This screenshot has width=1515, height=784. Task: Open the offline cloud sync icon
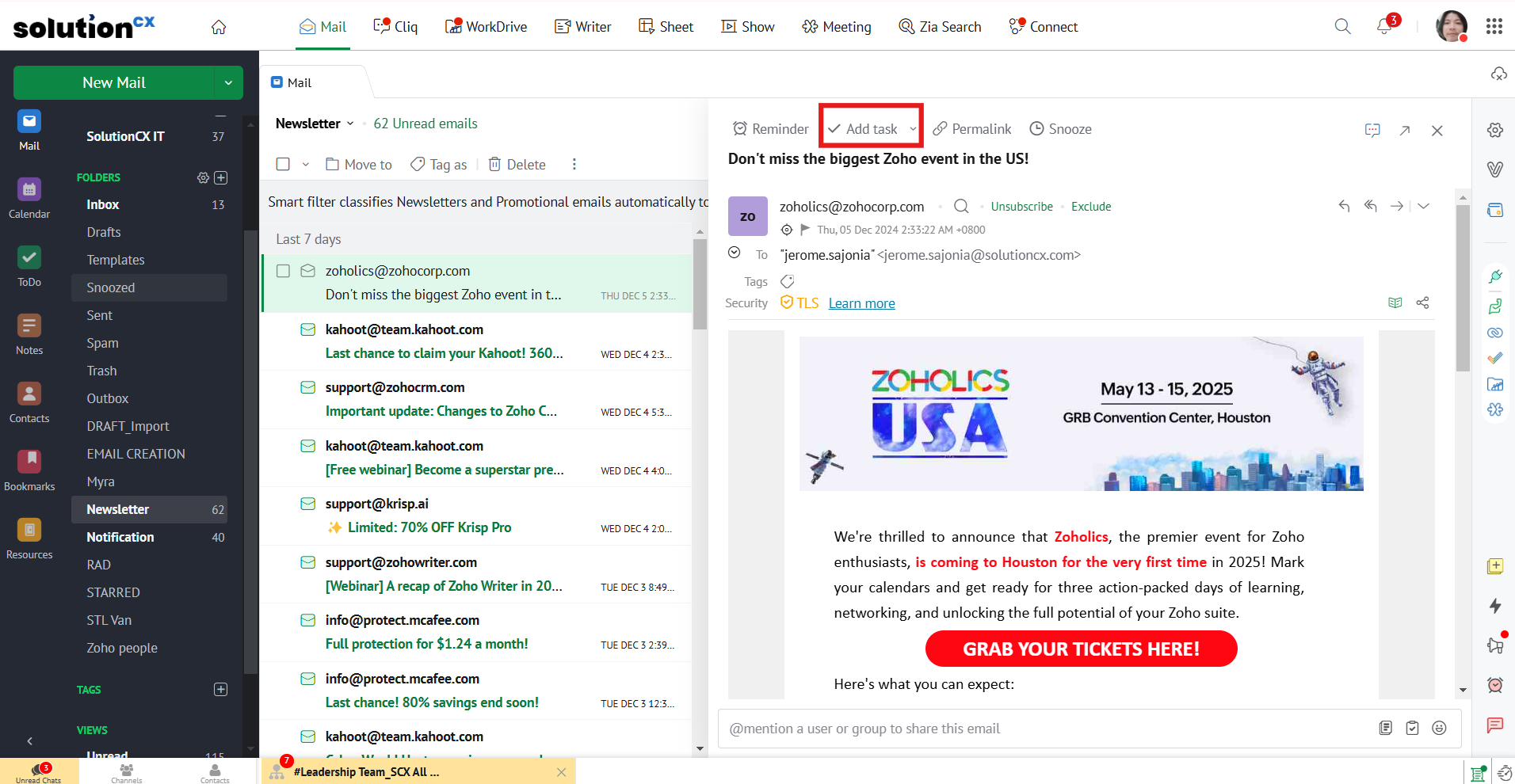[1498, 74]
